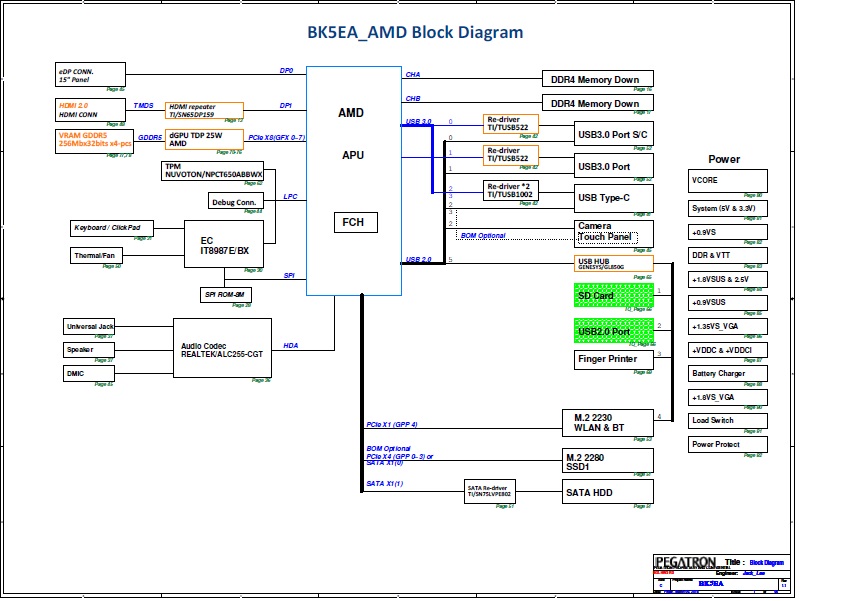Click the BK5EA_AMD Block Diagram title
Image resolution: width=851 pixels, height=601 pixels.
[x=415, y=32]
